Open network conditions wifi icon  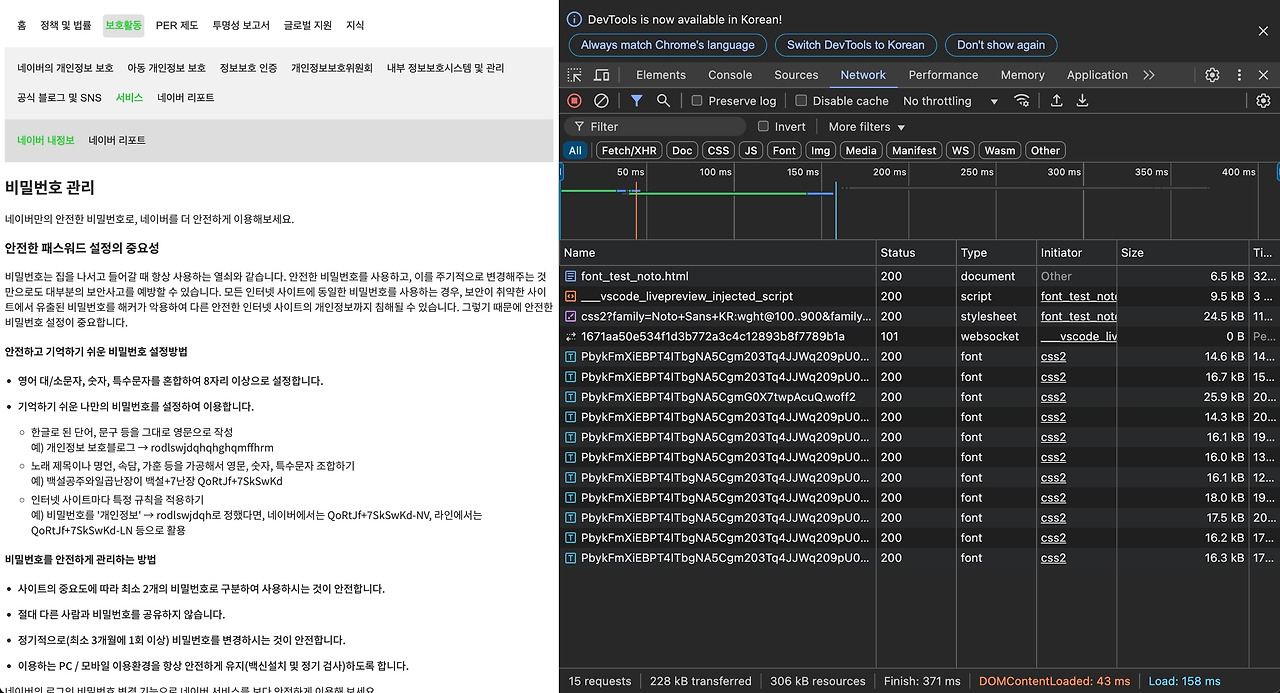(1022, 101)
